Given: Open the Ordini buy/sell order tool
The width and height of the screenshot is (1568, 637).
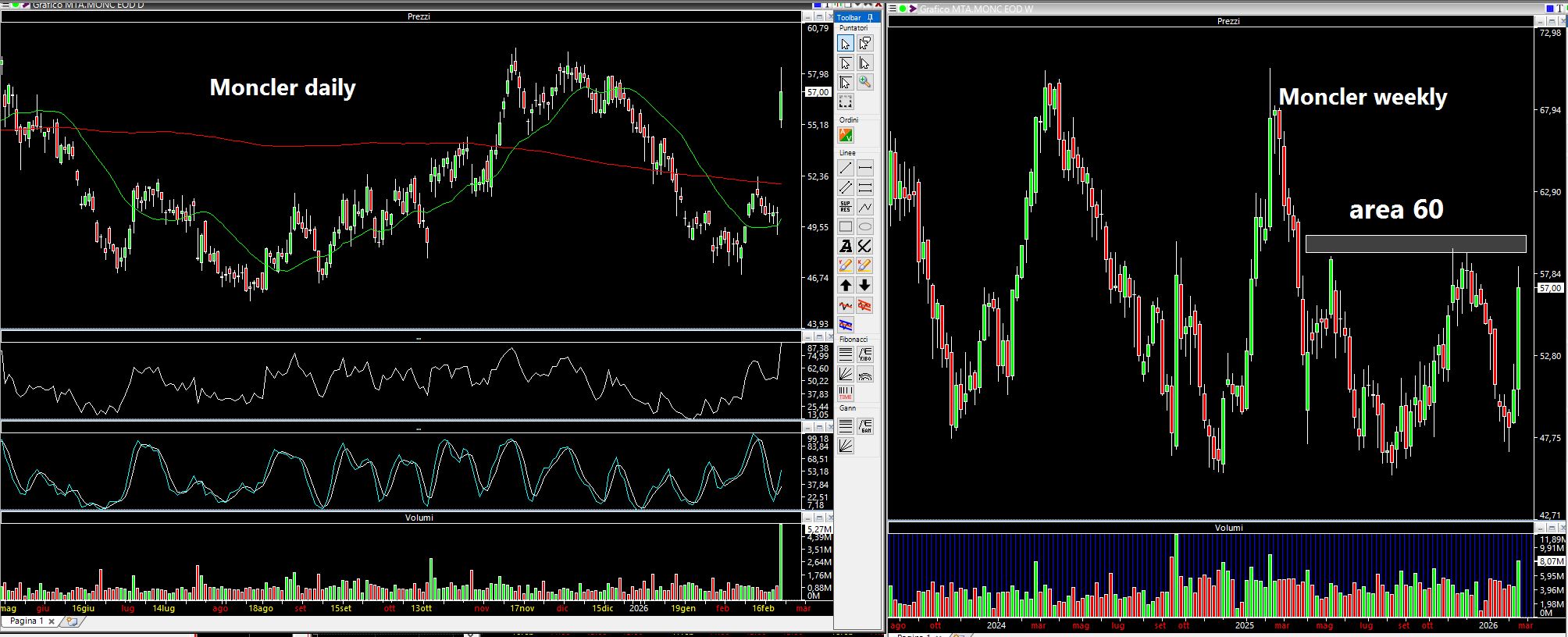Looking at the screenshot, I should (x=846, y=135).
